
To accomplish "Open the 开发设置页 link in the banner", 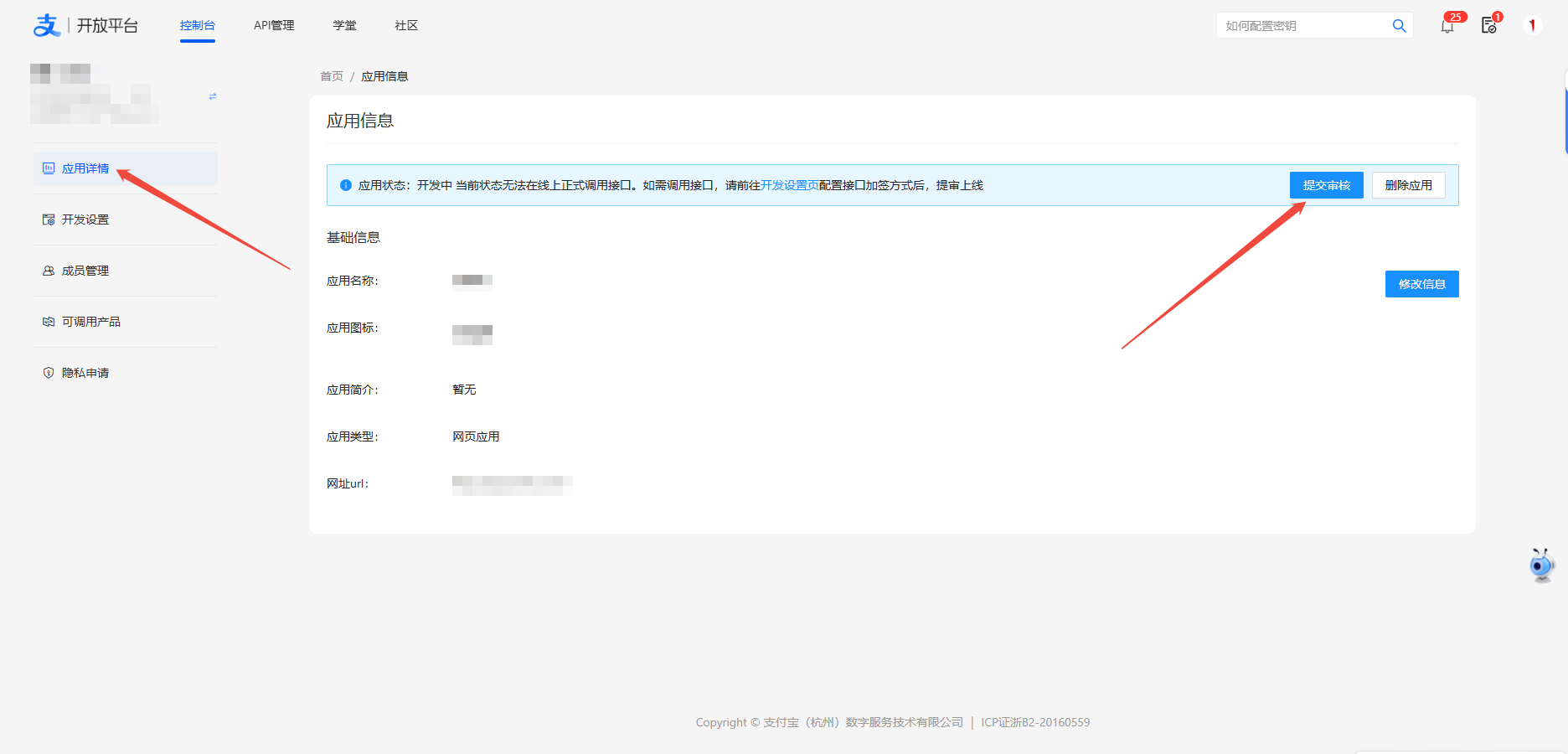I will click(x=790, y=184).
